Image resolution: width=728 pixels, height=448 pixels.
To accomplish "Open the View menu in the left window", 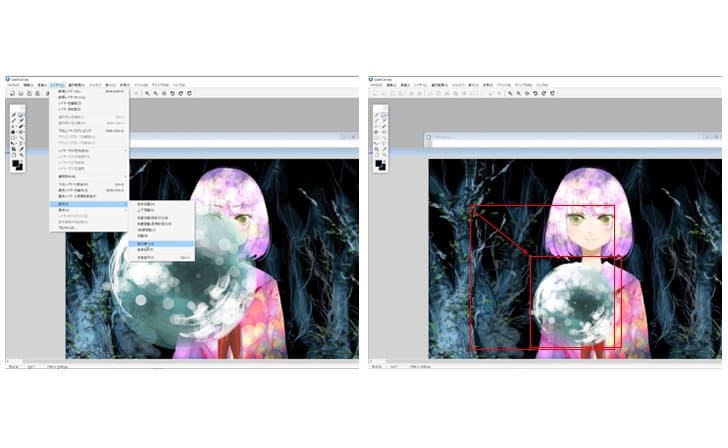I will (x=110, y=85).
